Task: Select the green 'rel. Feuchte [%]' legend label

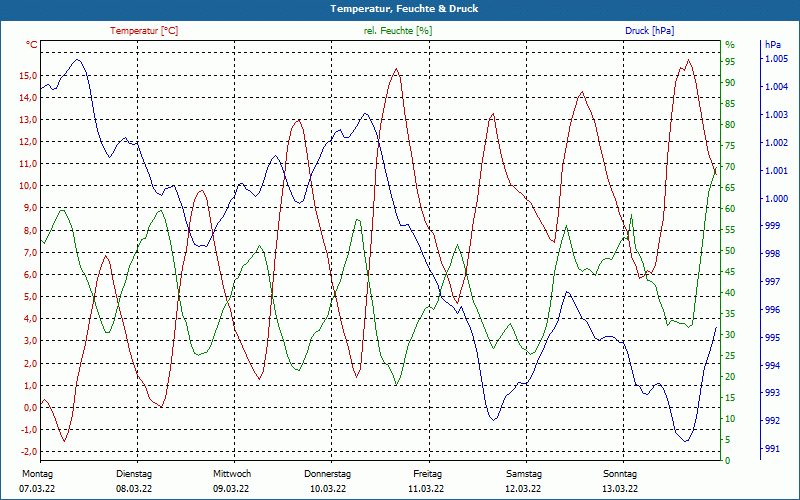Action: click(398, 31)
